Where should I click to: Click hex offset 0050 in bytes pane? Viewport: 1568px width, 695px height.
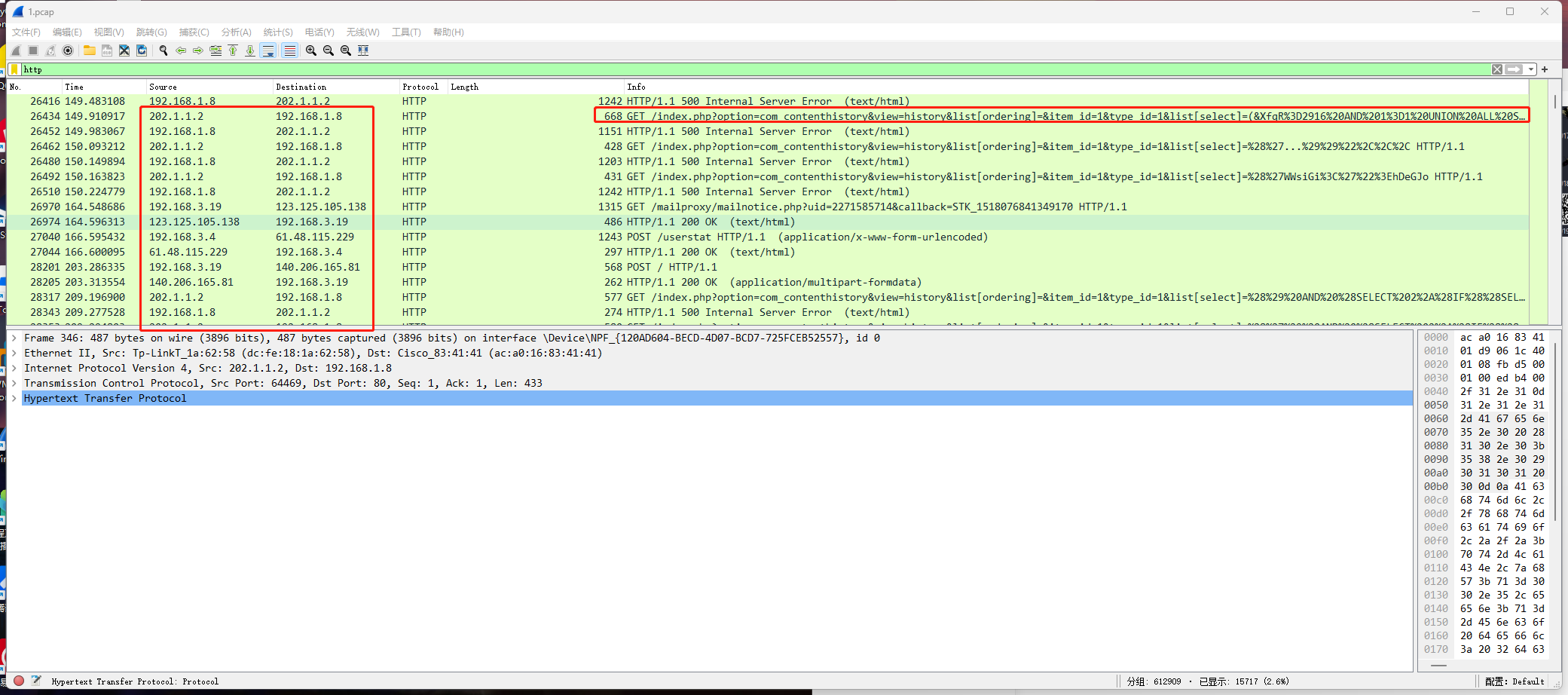tap(1435, 405)
